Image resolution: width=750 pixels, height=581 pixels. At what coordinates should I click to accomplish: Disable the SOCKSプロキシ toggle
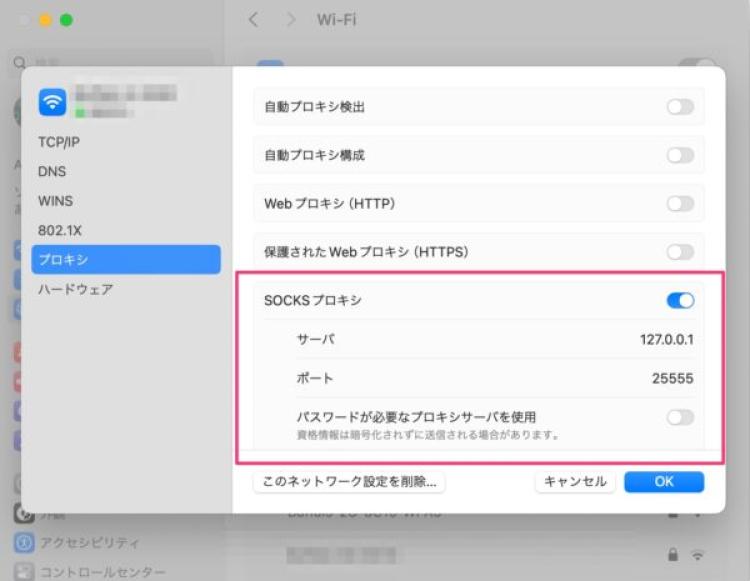pyautogui.click(x=680, y=300)
